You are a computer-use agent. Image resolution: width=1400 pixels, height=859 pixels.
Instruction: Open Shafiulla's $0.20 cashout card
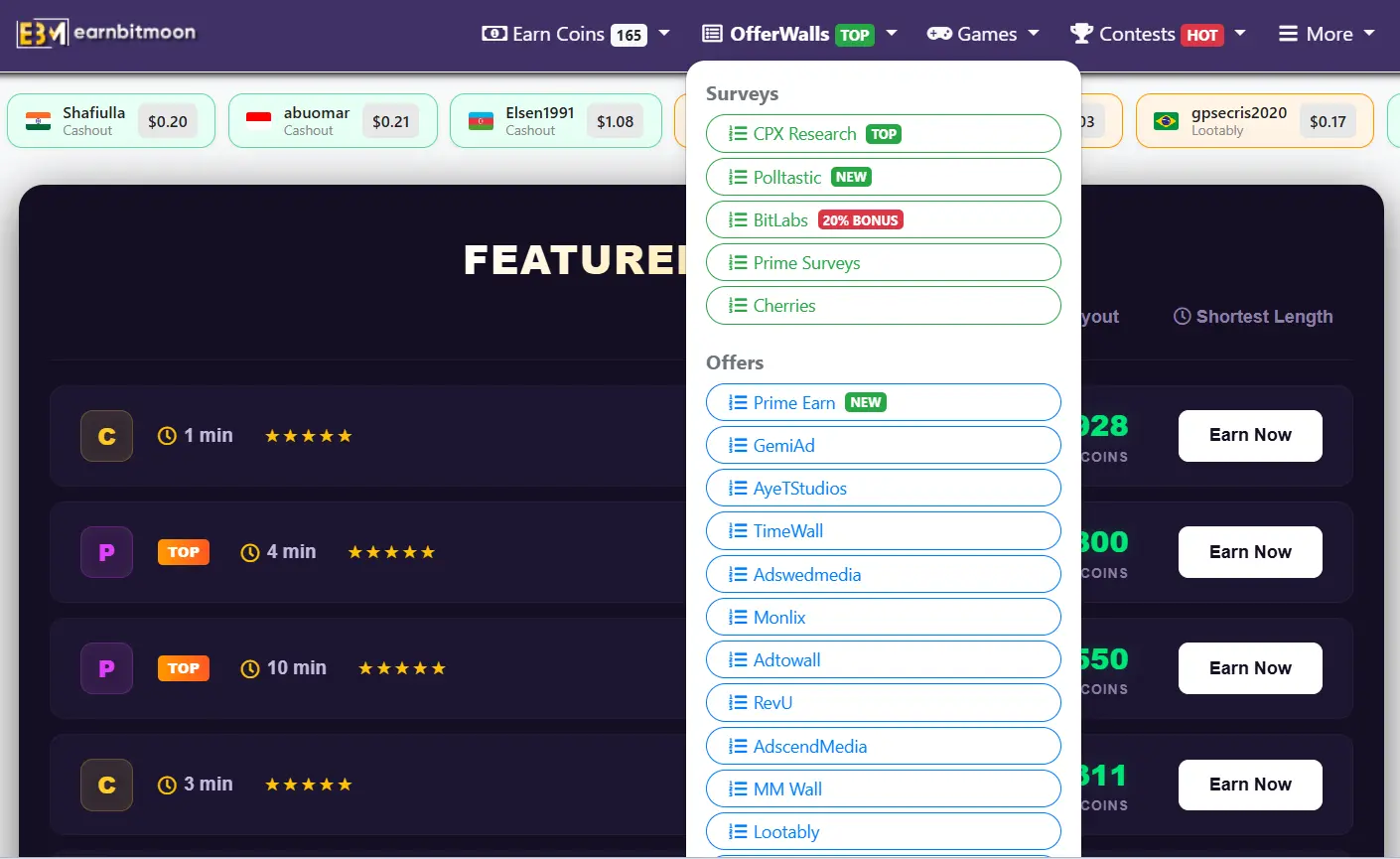tap(111, 121)
